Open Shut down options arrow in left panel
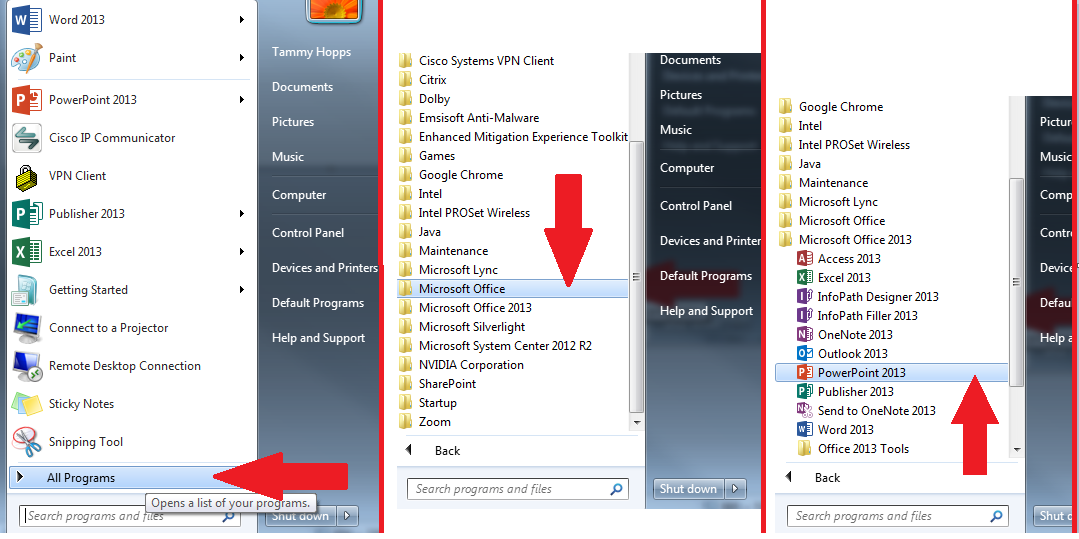This screenshot has width=1079, height=539. tap(348, 516)
